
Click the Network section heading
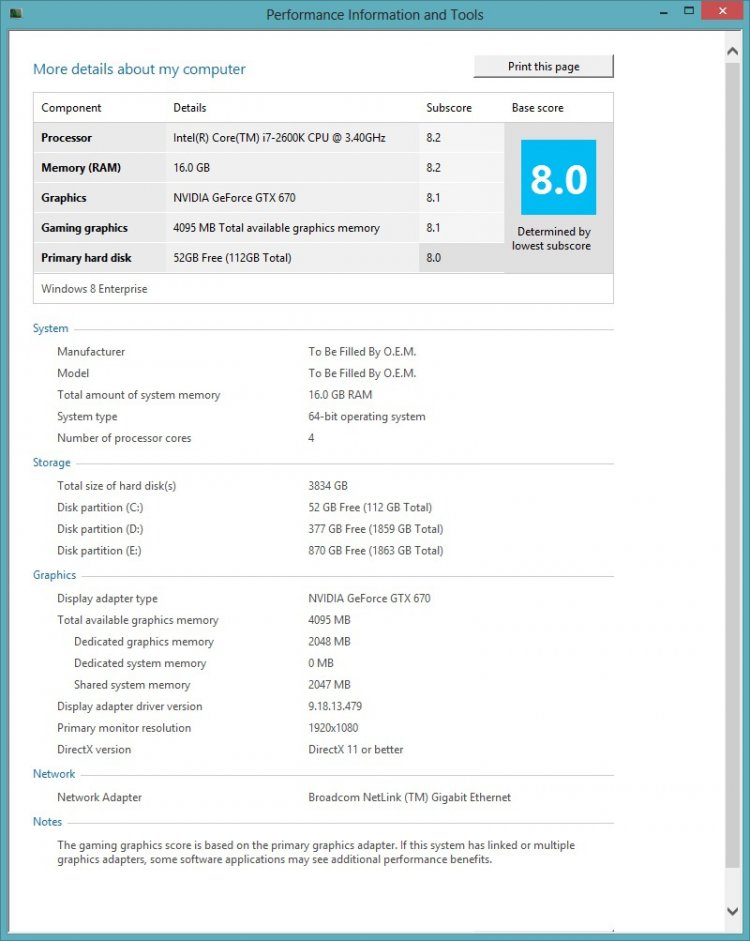point(54,774)
